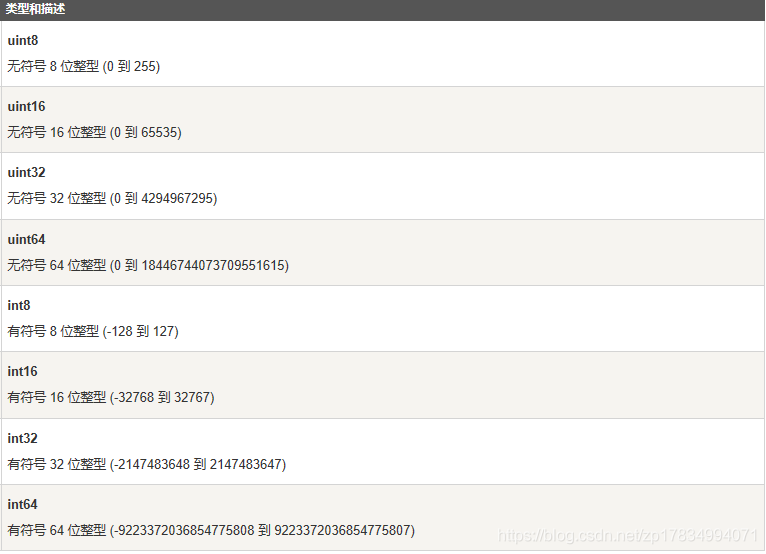Screen dimensions: 766x554
Task: Click the uint8 description 0 到 255
Action: (131, 66)
